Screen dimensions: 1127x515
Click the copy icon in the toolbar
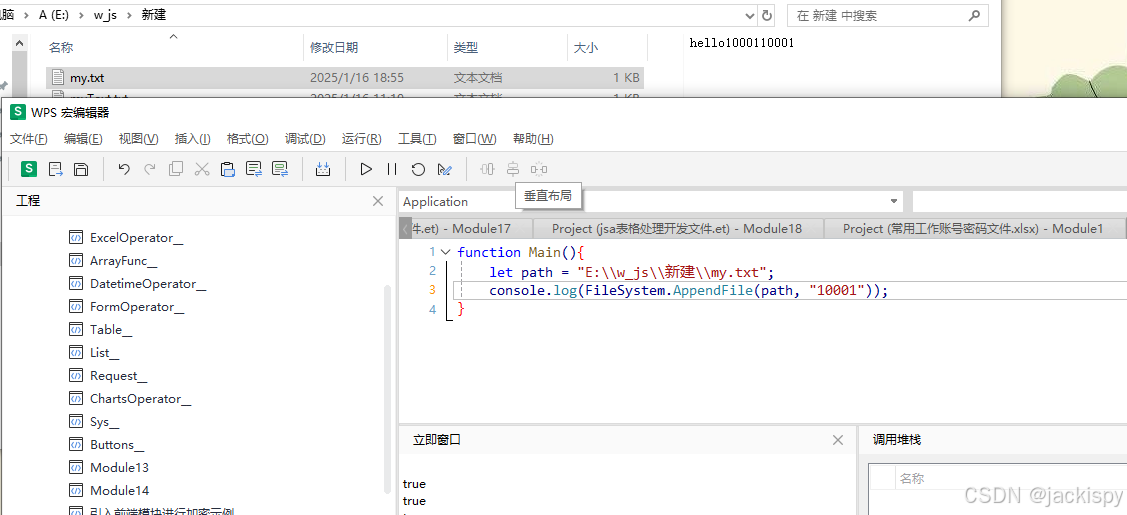(175, 169)
